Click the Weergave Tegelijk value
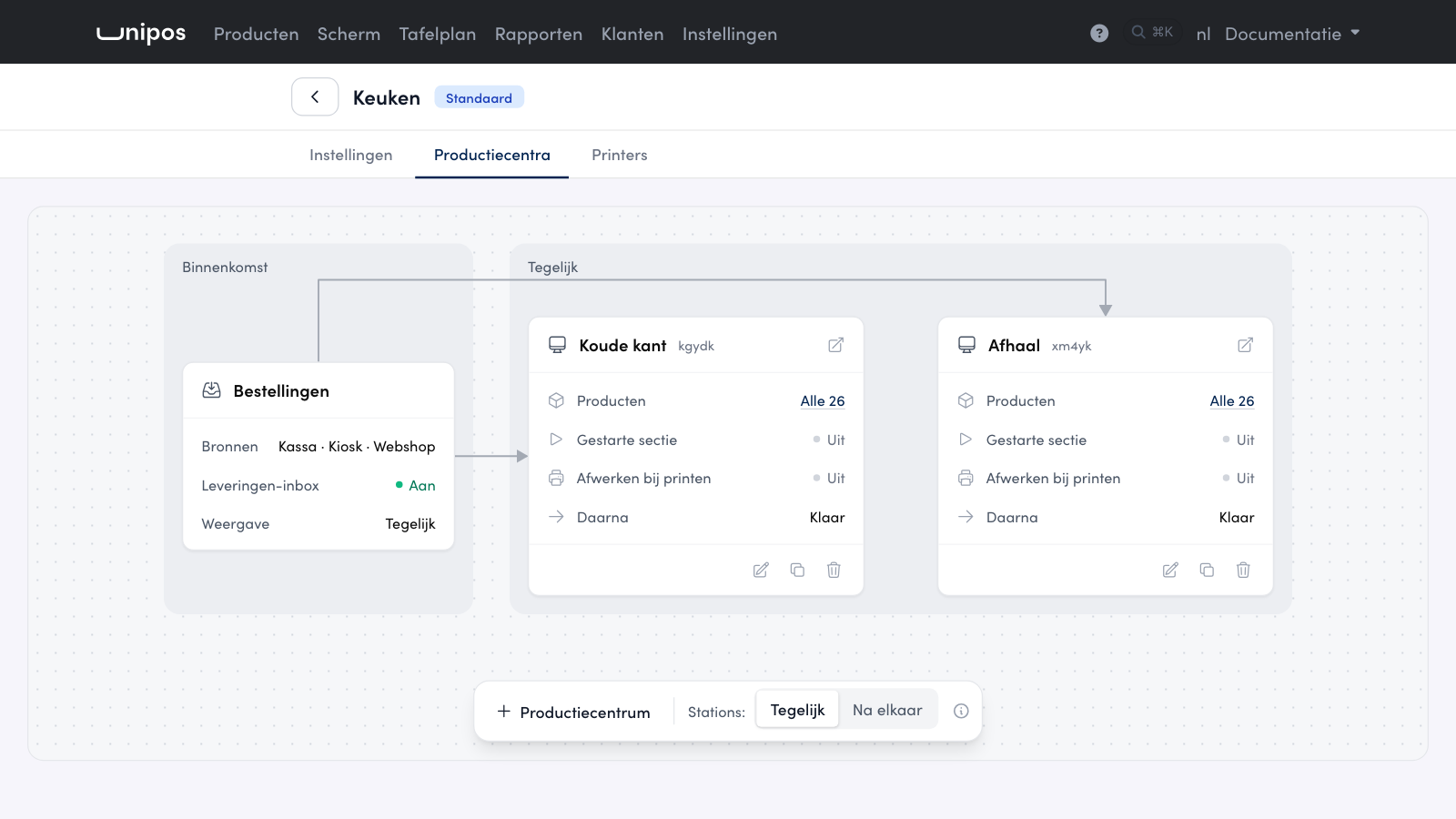 (x=410, y=524)
